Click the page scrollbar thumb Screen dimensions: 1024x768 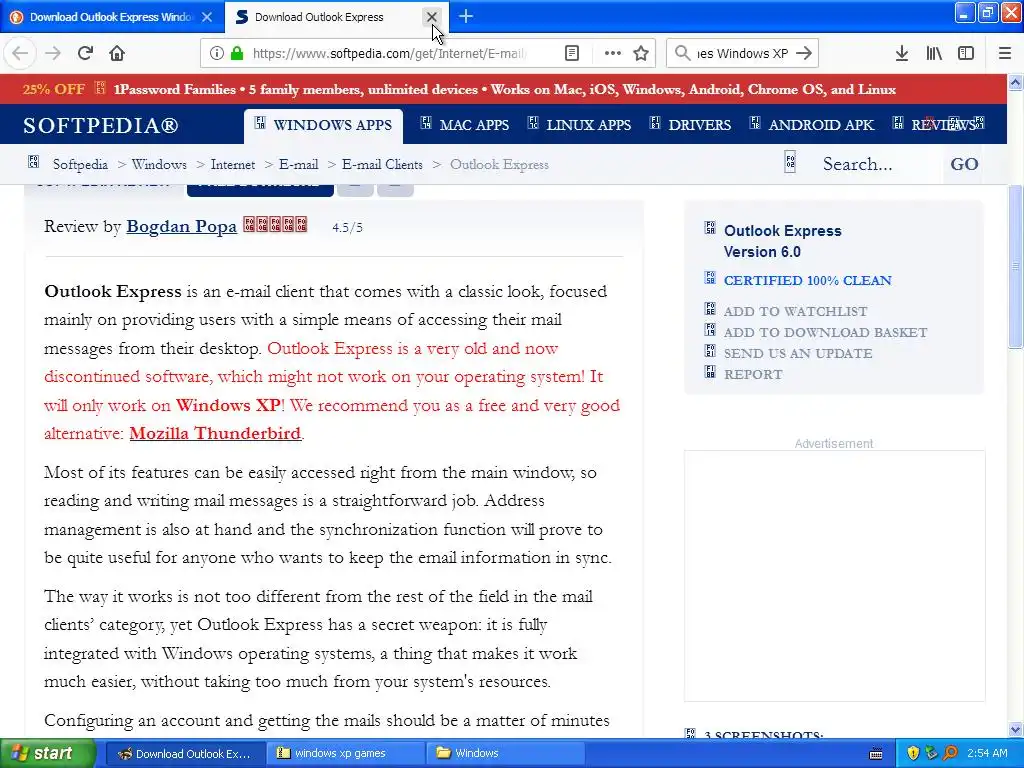coord(1016,266)
